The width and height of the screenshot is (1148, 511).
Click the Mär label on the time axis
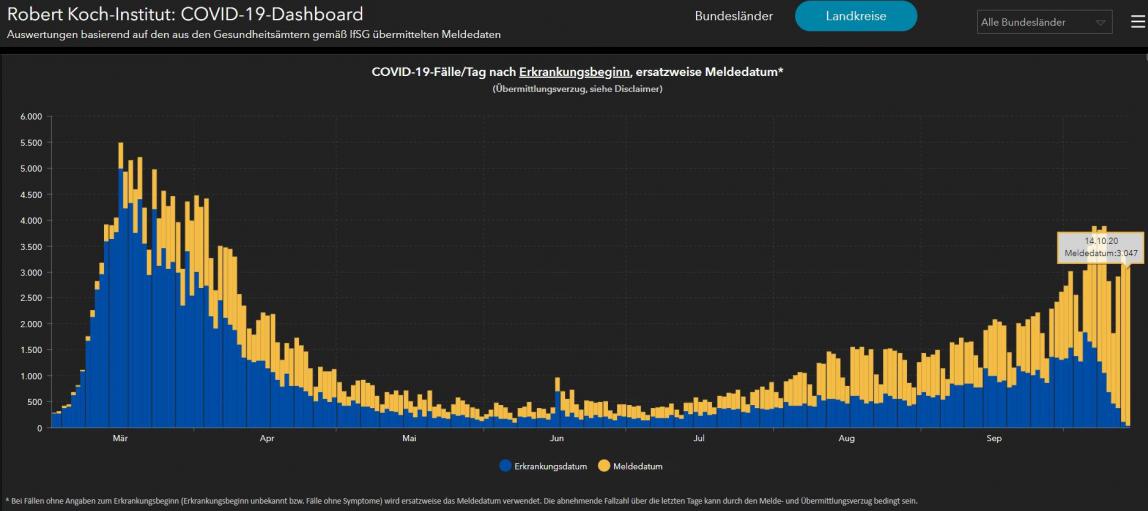point(120,439)
